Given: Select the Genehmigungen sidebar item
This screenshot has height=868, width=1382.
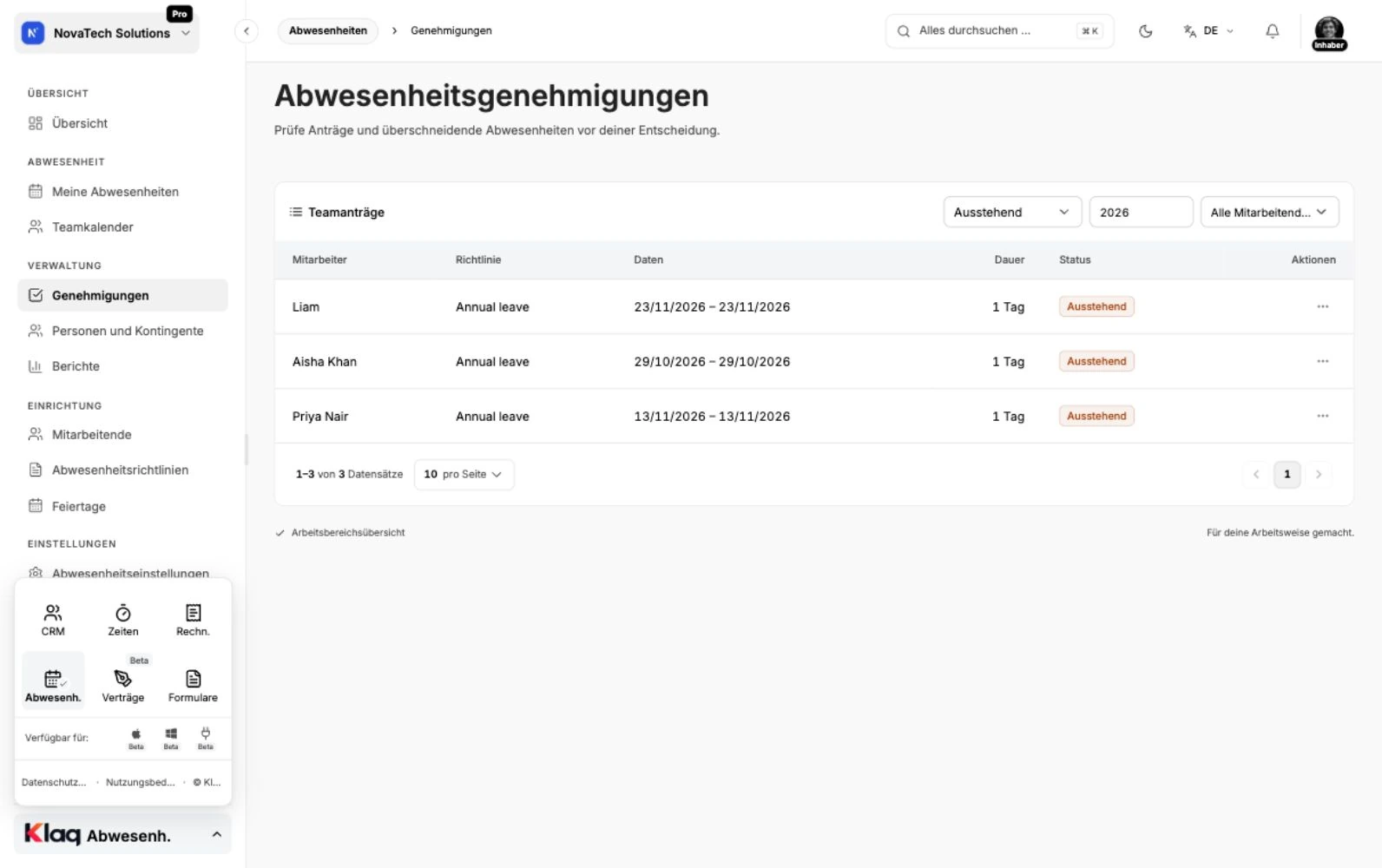Looking at the screenshot, I should pyautogui.click(x=122, y=295).
